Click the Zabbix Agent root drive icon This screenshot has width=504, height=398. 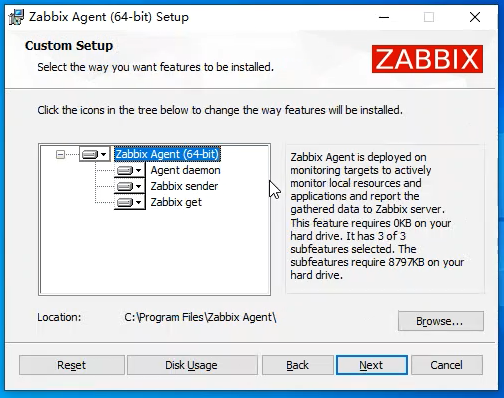(90, 154)
